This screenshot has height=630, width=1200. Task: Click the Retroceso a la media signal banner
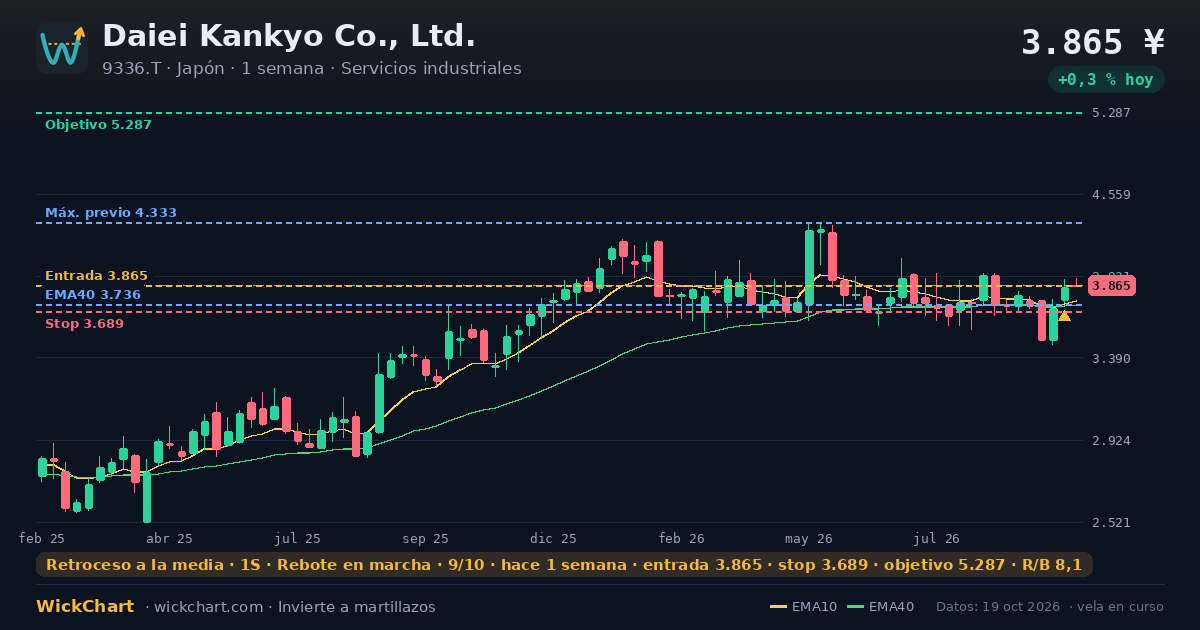coord(564,565)
